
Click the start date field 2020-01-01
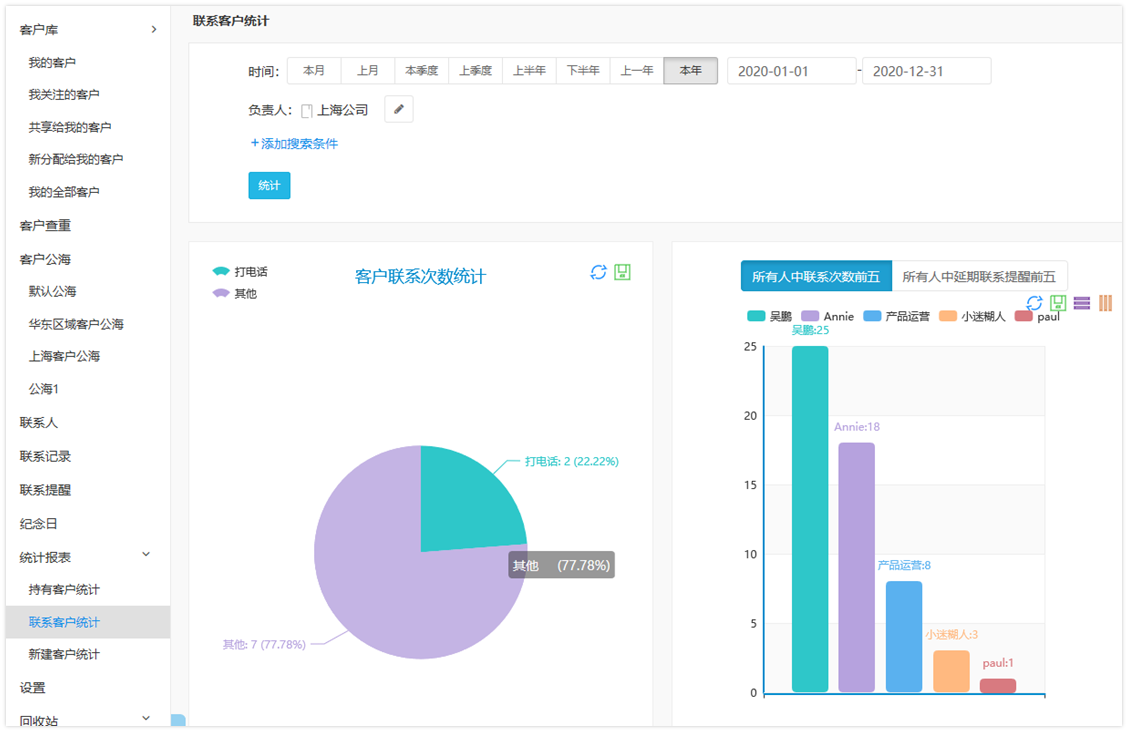(x=791, y=71)
